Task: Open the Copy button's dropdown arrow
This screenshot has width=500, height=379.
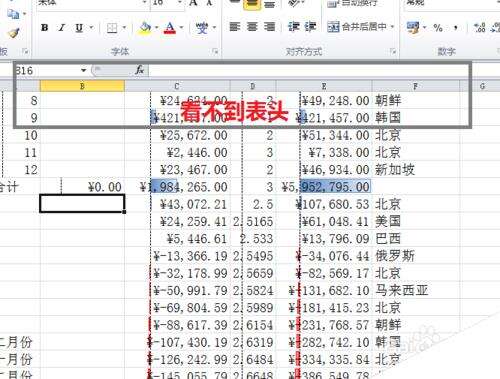Action: coord(24,14)
